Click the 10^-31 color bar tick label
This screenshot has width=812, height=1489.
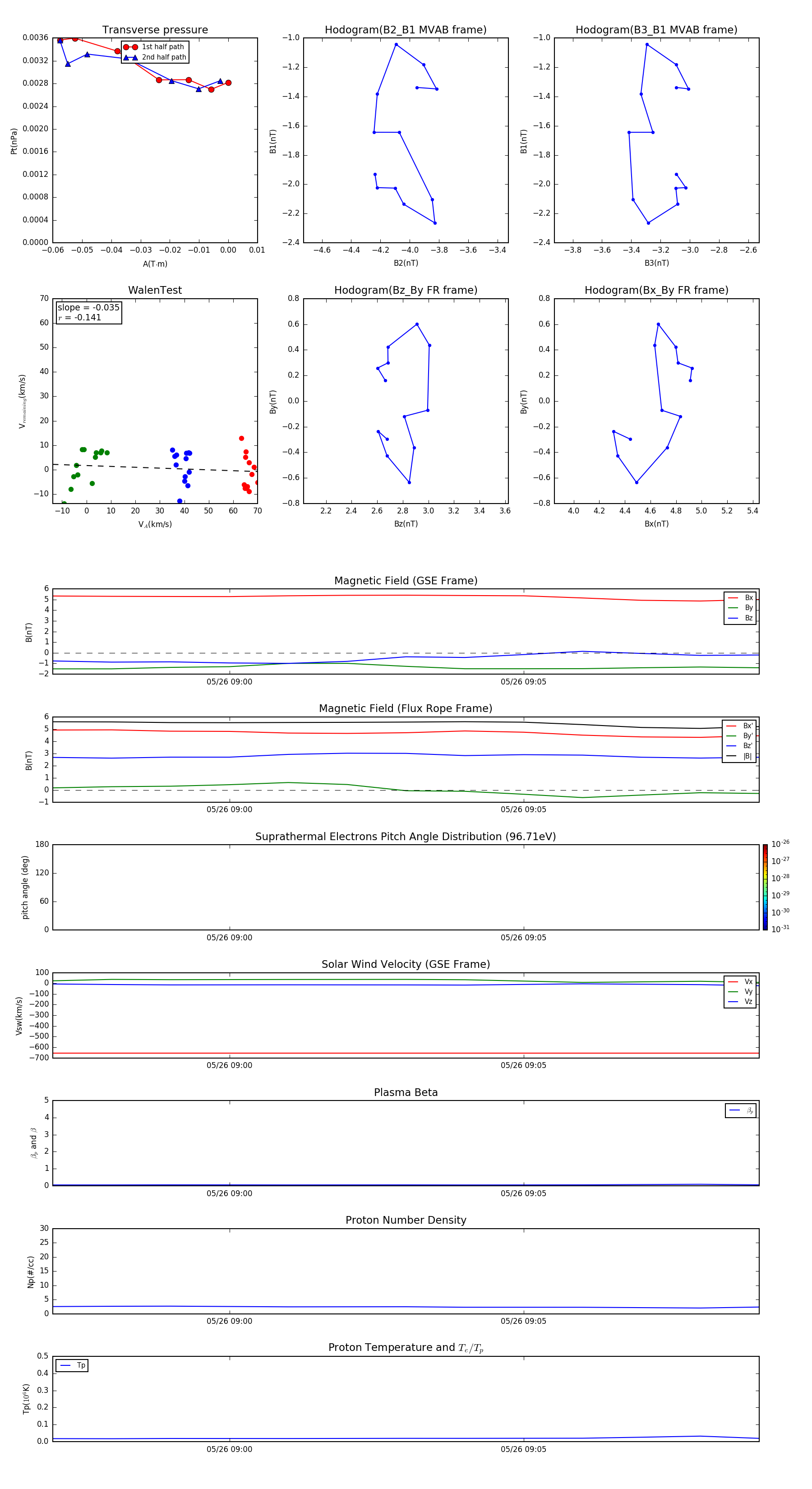pyautogui.click(x=780, y=929)
